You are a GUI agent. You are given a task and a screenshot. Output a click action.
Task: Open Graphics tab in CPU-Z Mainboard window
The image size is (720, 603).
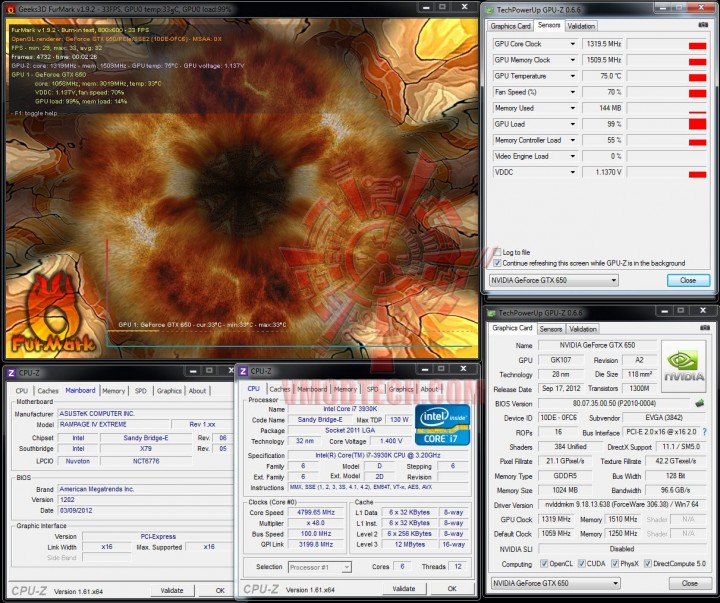coord(169,391)
